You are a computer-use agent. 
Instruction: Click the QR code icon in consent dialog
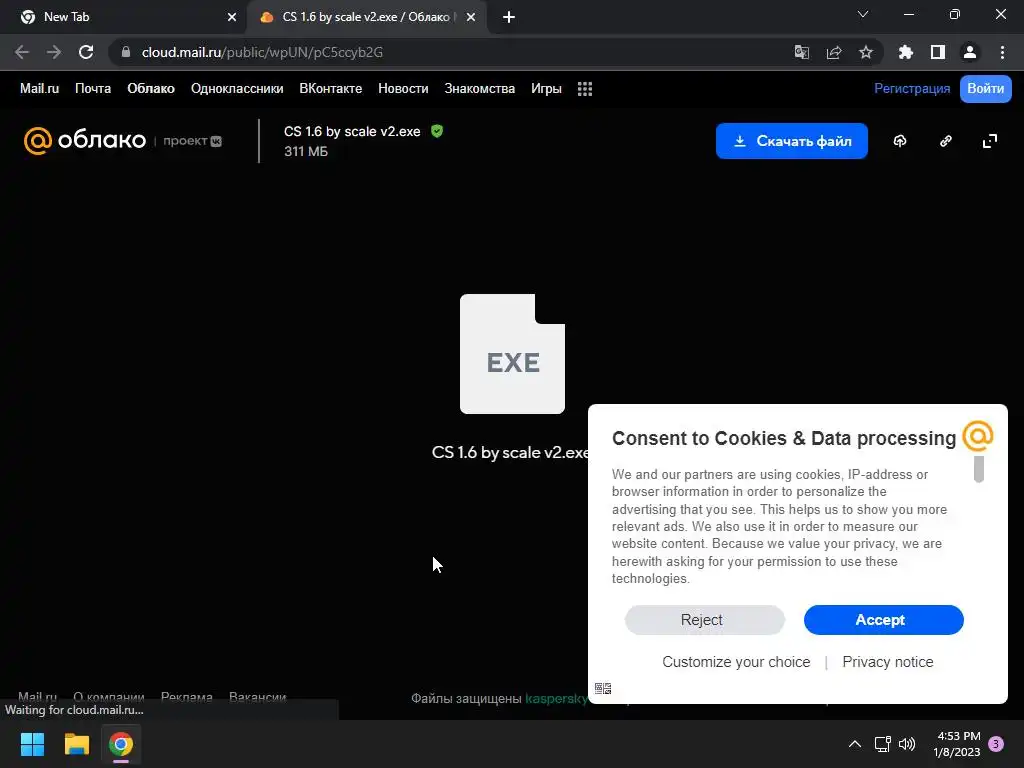[x=603, y=688]
